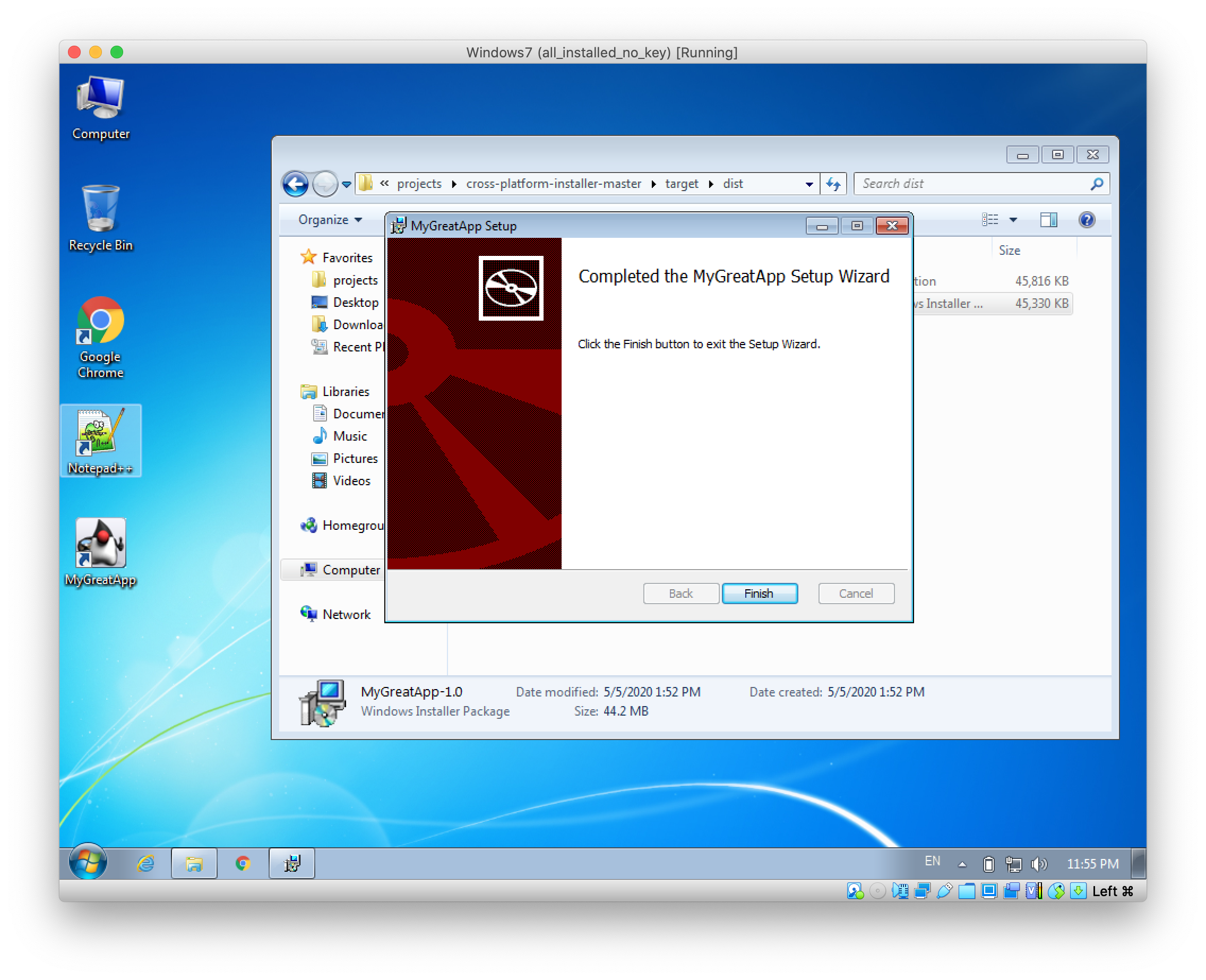Image resolution: width=1206 pixels, height=980 pixels.
Task: Click the Size column header
Action: pyautogui.click(x=1009, y=250)
